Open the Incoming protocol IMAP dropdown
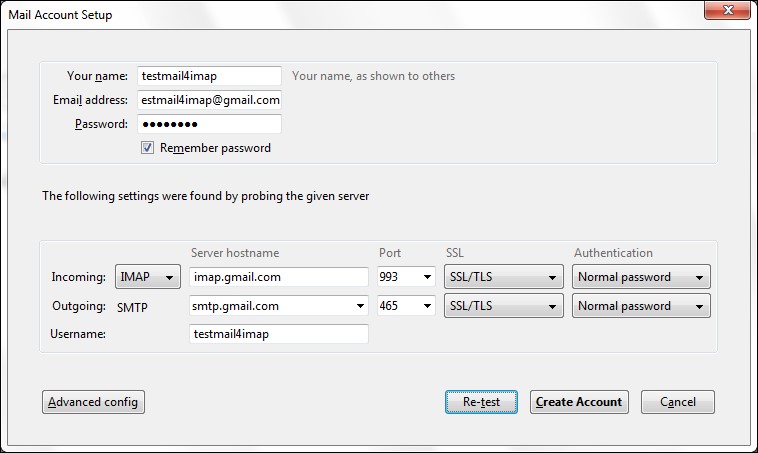The width and height of the screenshot is (758, 453). click(148, 277)
